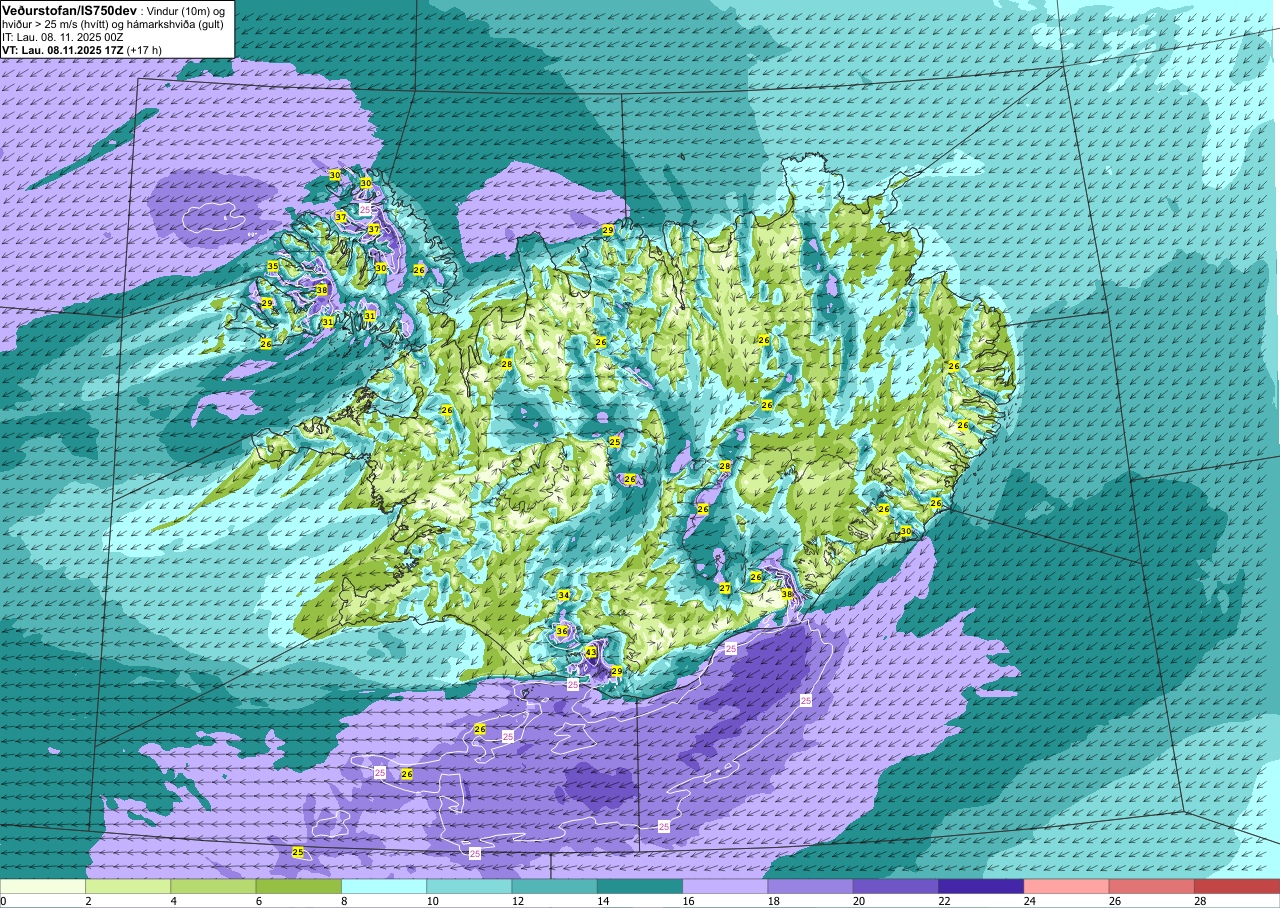This screenshot has width=1280, height=908.
Task: Pick the 4–6 green legend swatch
Action: coord(213,886)
